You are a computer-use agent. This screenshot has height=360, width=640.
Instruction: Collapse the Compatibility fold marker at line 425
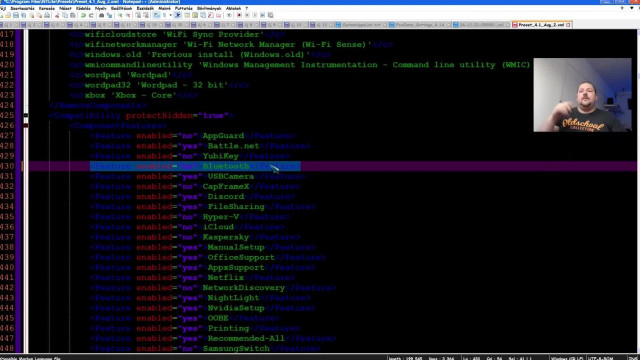pos(26,116)
